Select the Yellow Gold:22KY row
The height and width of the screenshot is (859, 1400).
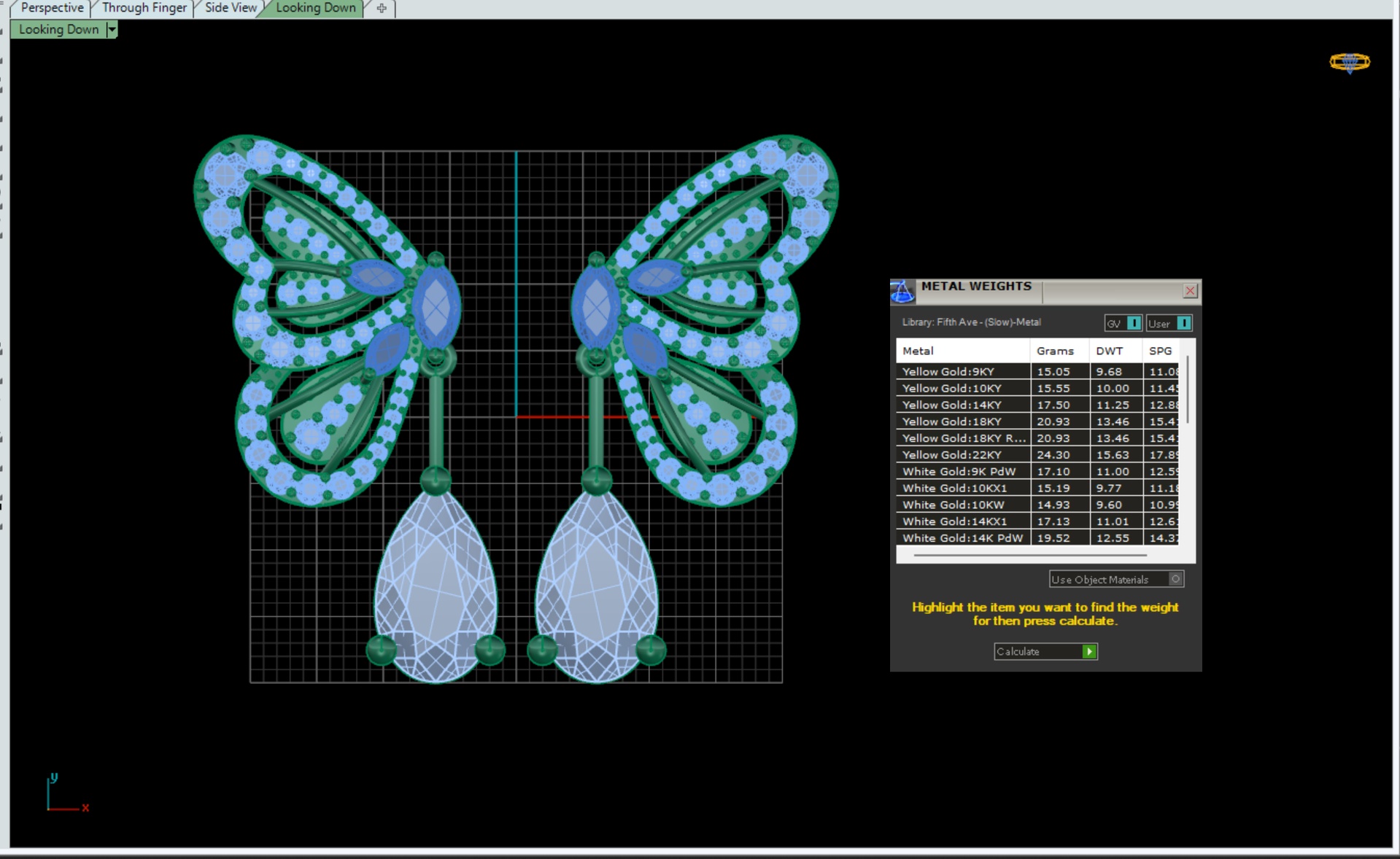coord(1037,454)
